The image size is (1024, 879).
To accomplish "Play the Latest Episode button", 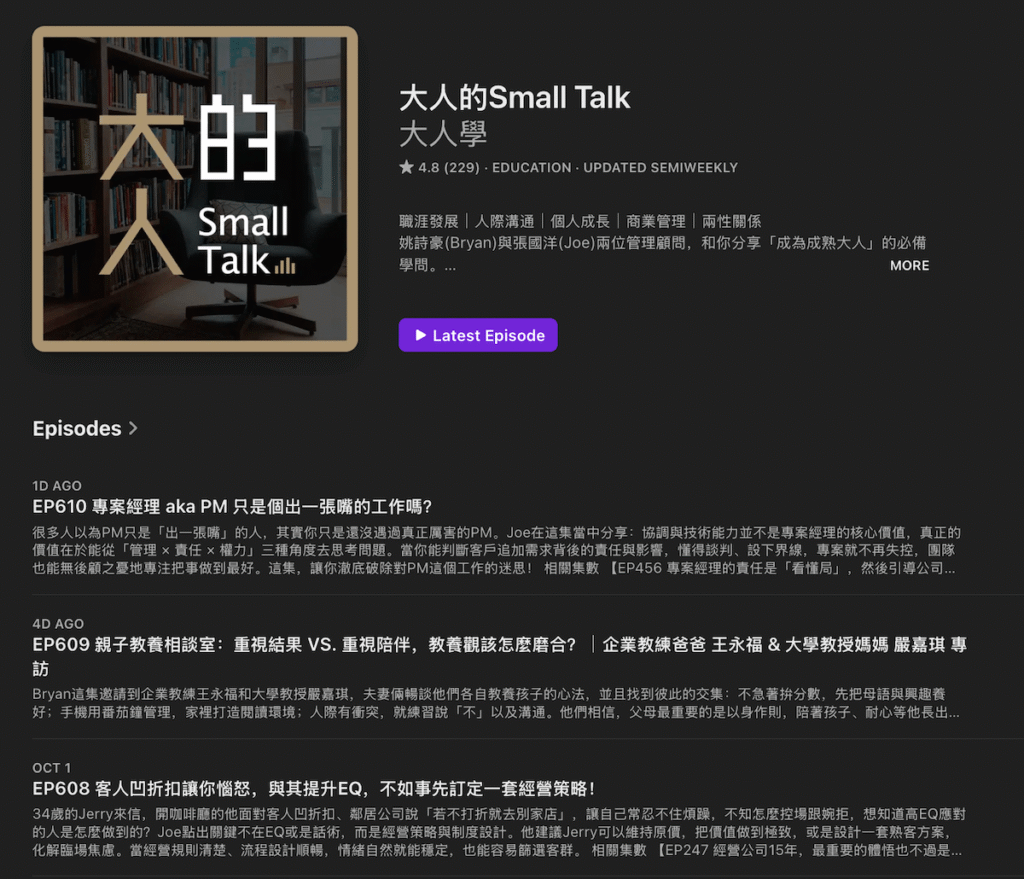I will coord(477,335).
